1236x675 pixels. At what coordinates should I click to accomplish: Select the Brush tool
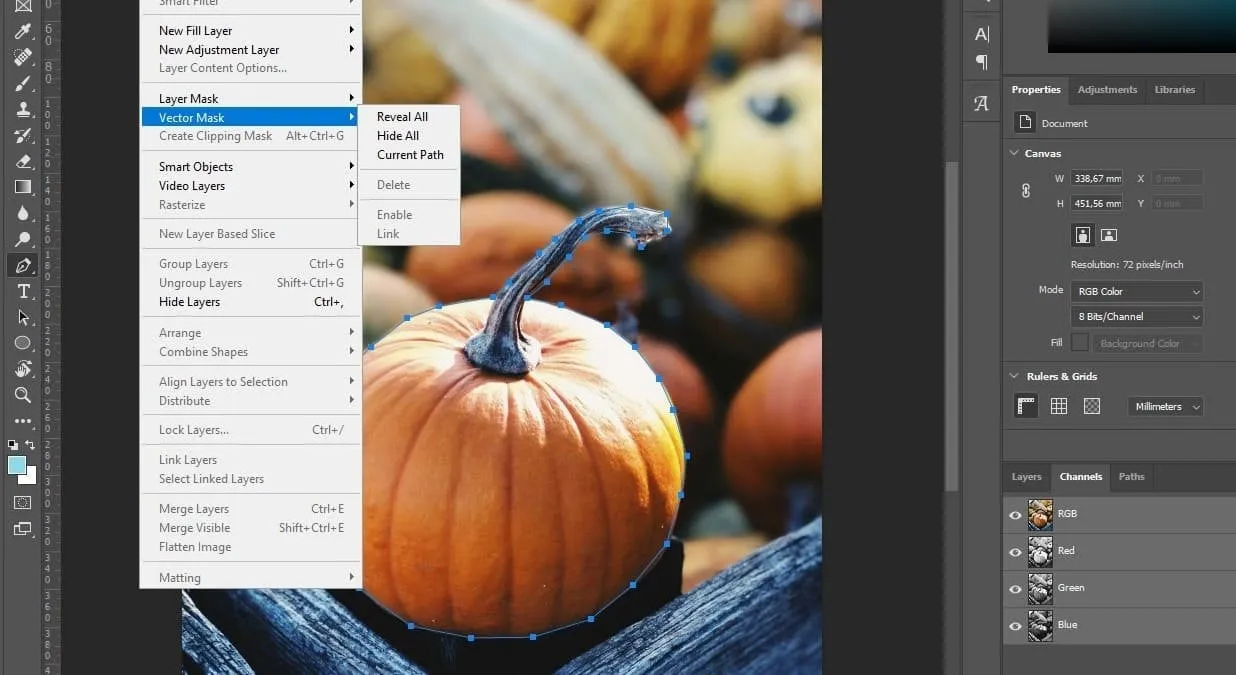pos(22,84)
